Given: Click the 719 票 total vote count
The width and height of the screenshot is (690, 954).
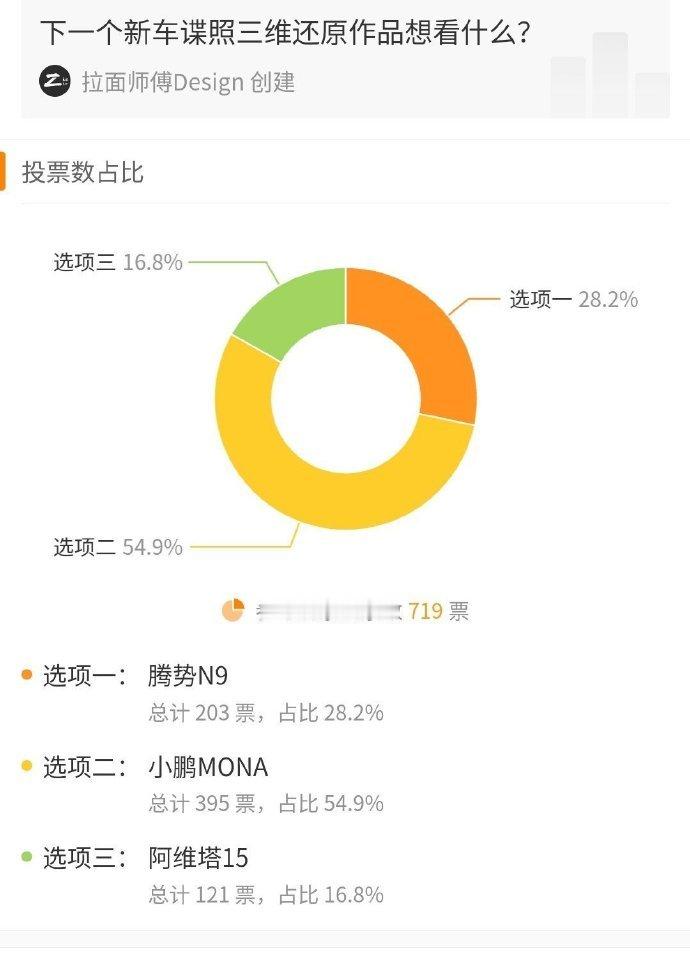Looking at the screenshot, I should pos(438,611).
